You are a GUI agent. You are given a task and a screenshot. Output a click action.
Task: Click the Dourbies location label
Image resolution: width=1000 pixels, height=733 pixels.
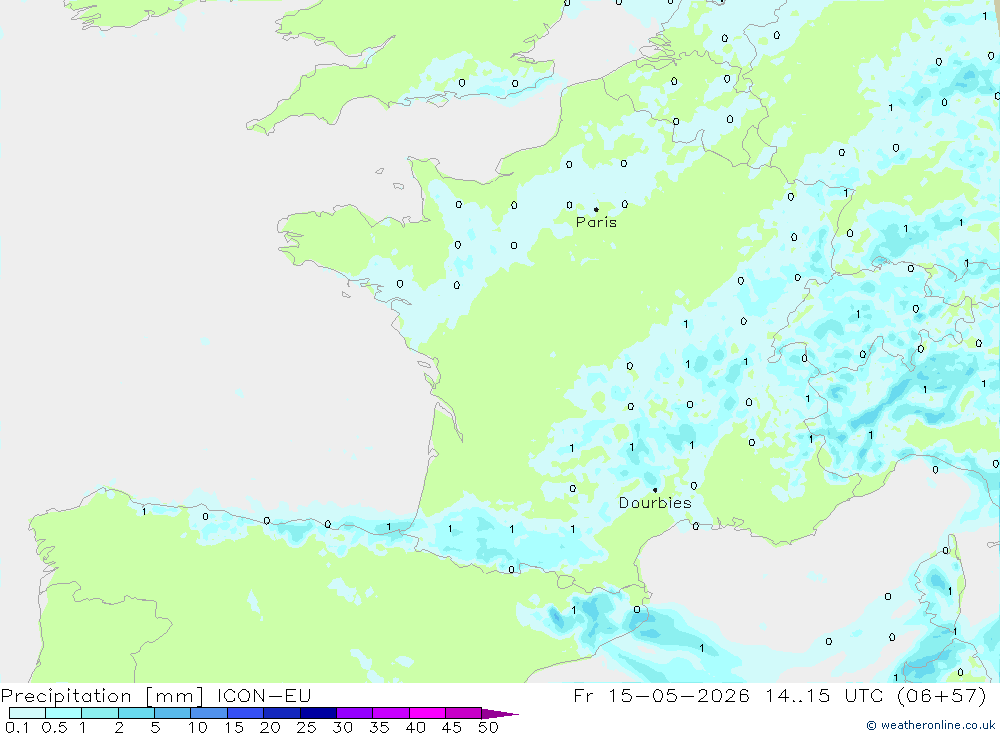coord(655,503)
